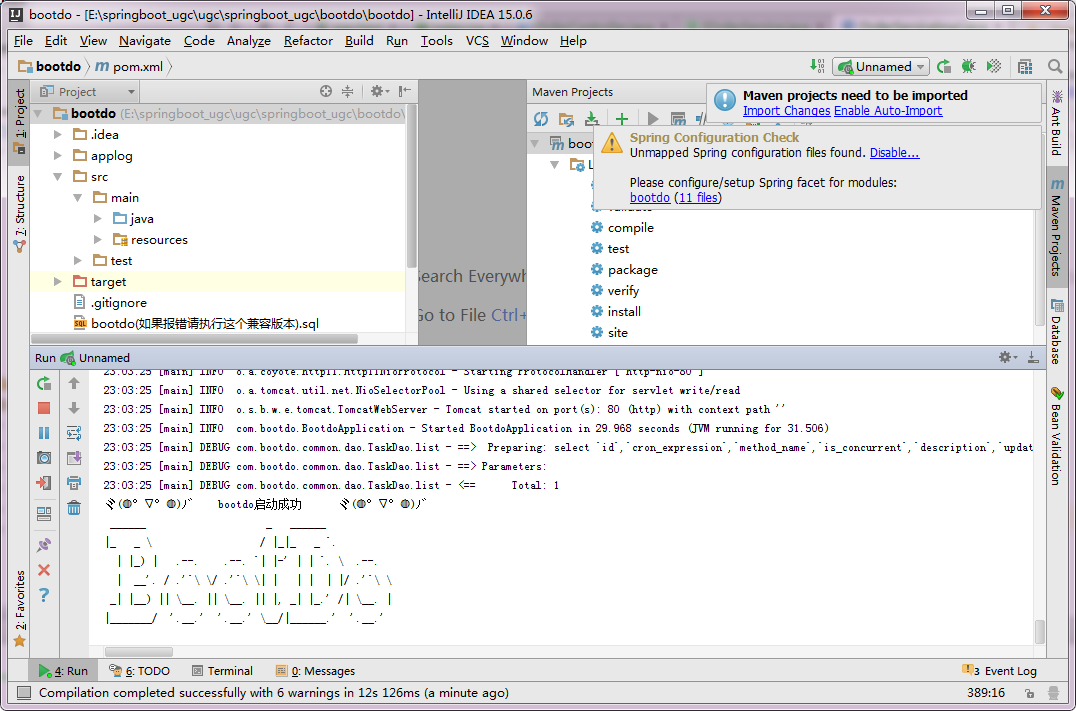Open the 6: TODO tab
1076x711 pixels.
(x=139, y=671)
